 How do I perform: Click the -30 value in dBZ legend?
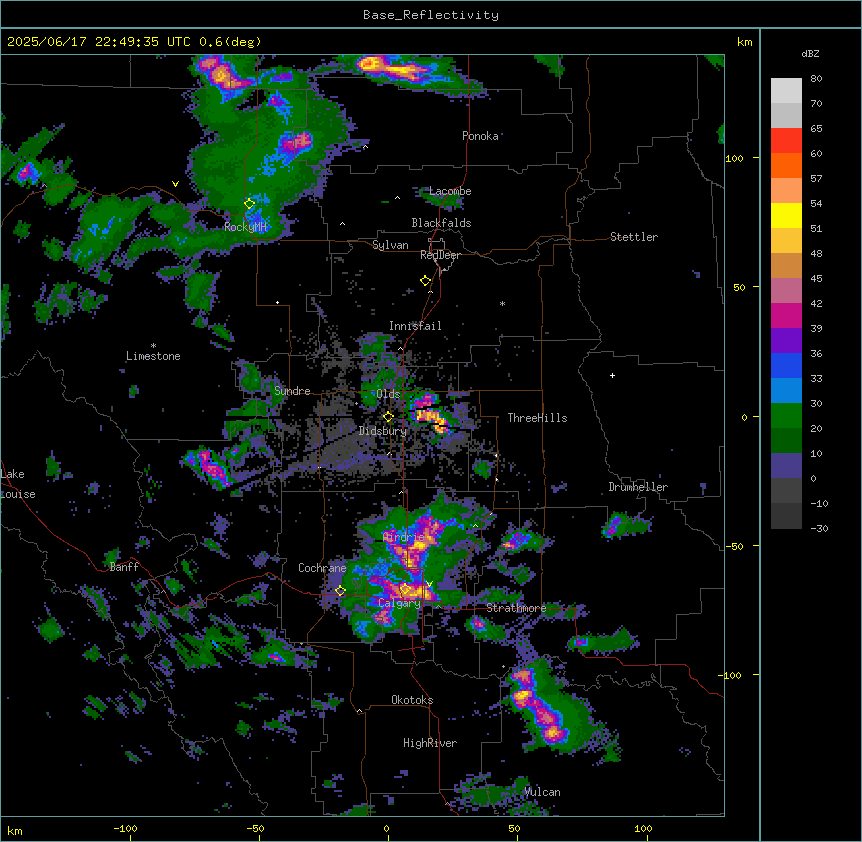(819, 529)
